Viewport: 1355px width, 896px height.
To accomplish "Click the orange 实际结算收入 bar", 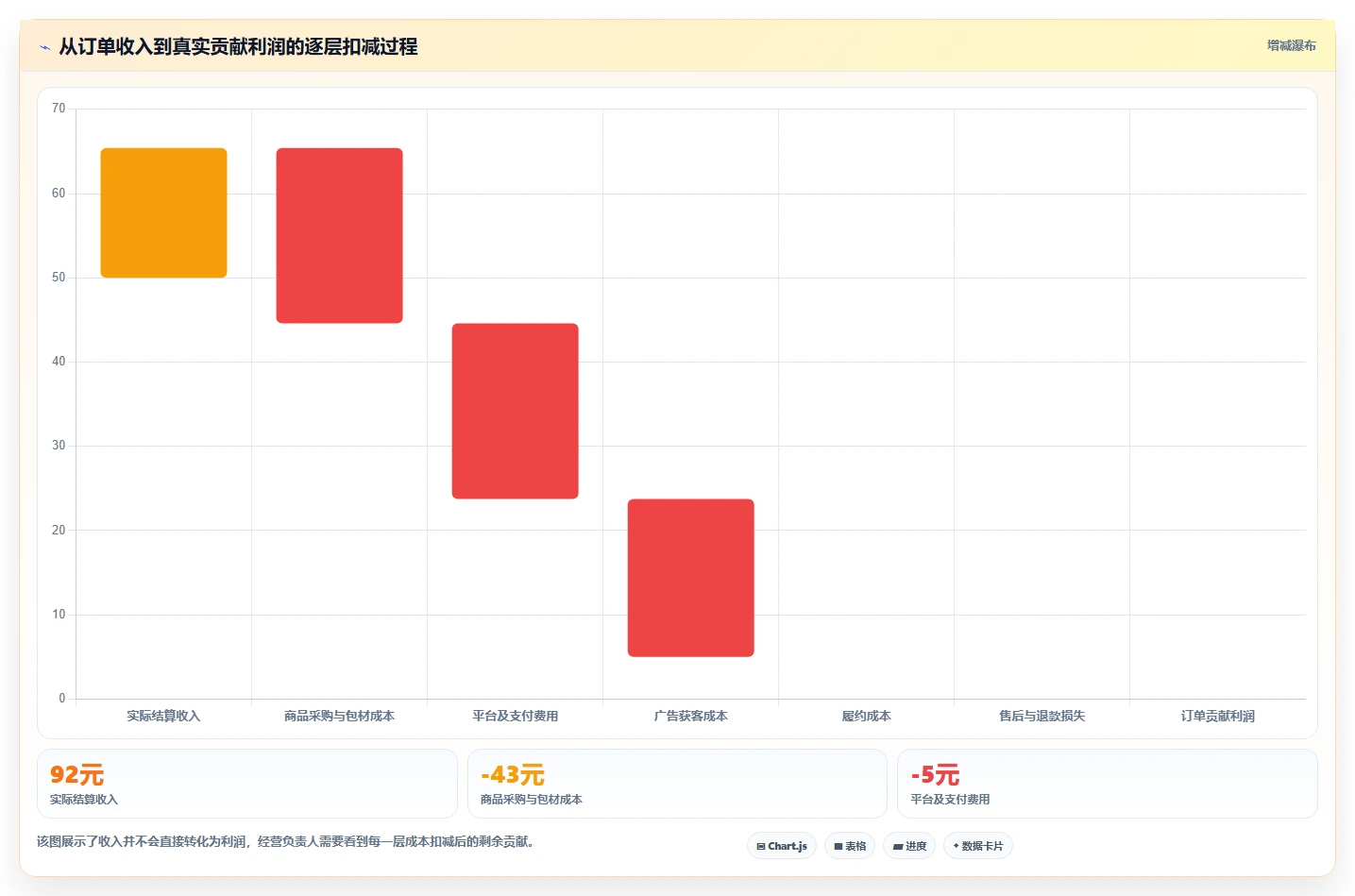I will (163, 212).
